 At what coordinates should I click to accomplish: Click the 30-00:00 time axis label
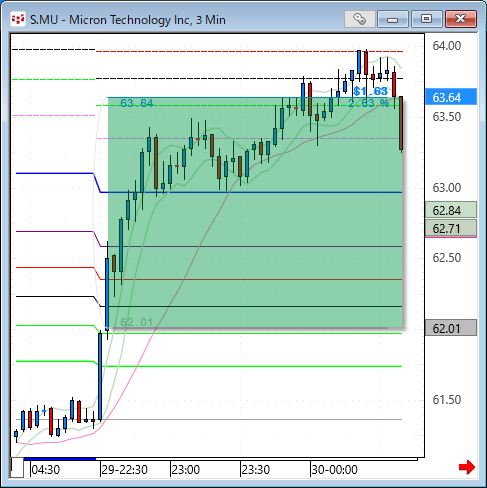[334, 470]
